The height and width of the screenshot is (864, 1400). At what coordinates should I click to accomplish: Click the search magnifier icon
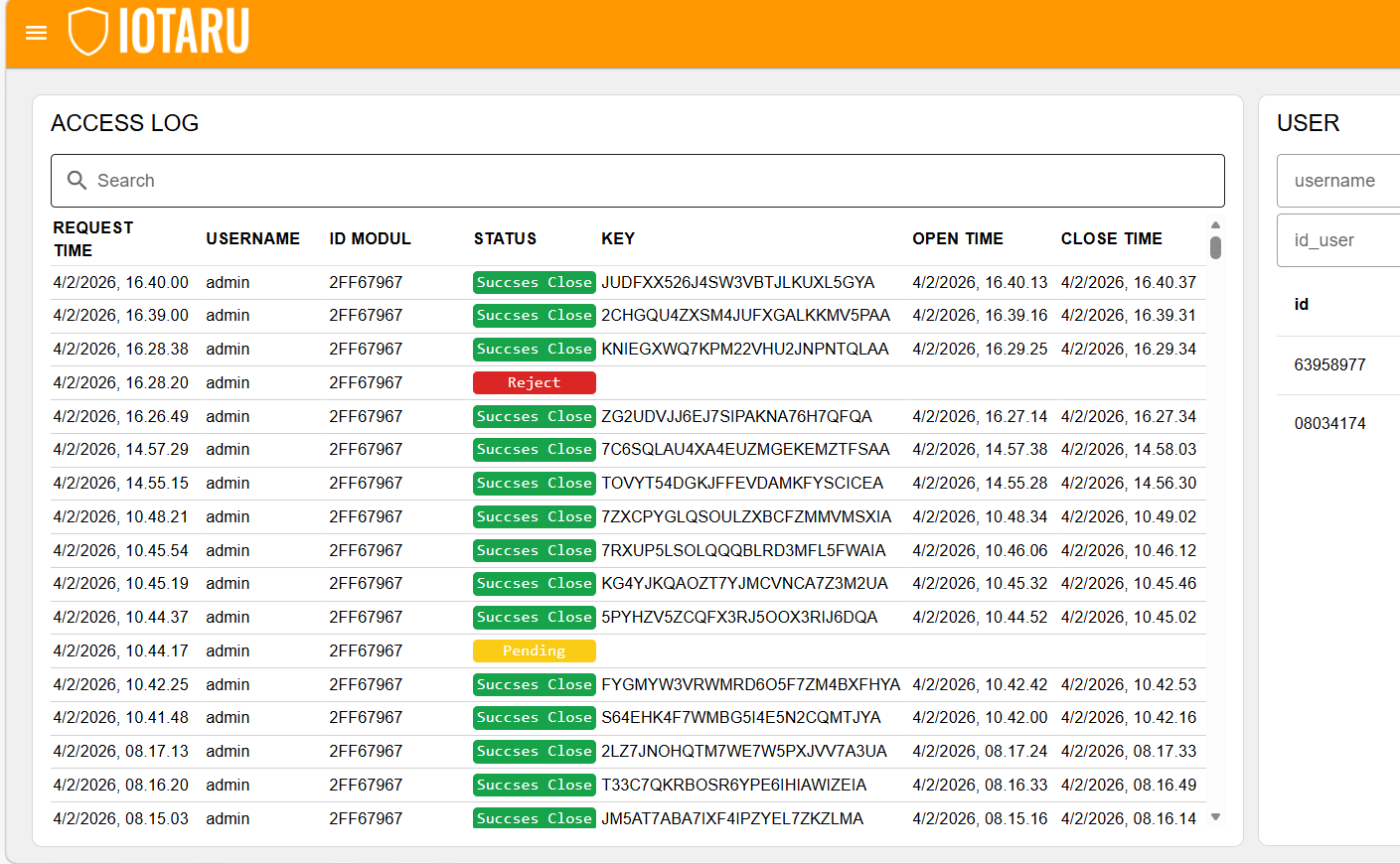(77, 180)
